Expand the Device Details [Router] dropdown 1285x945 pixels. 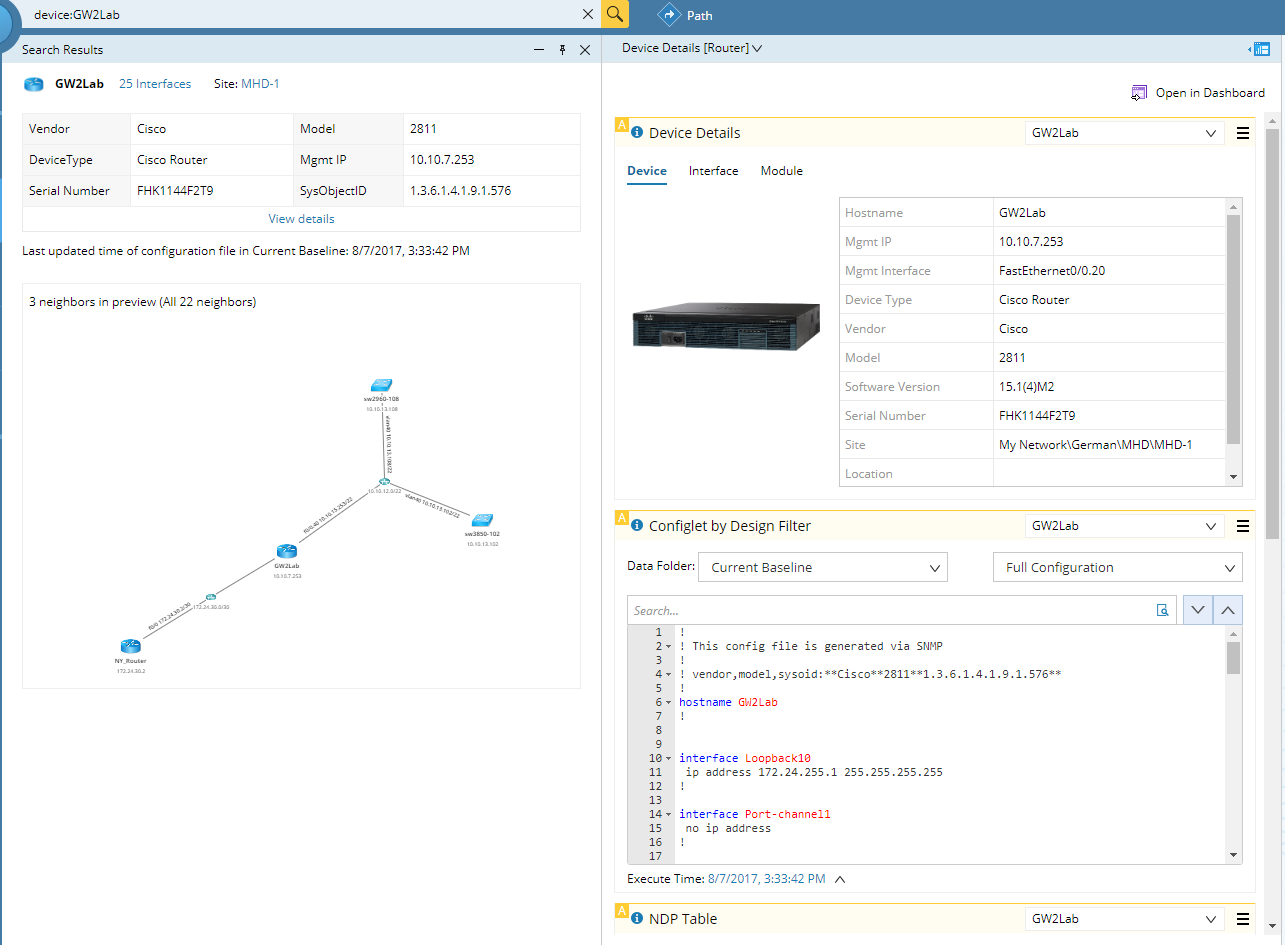click(692, 48)
